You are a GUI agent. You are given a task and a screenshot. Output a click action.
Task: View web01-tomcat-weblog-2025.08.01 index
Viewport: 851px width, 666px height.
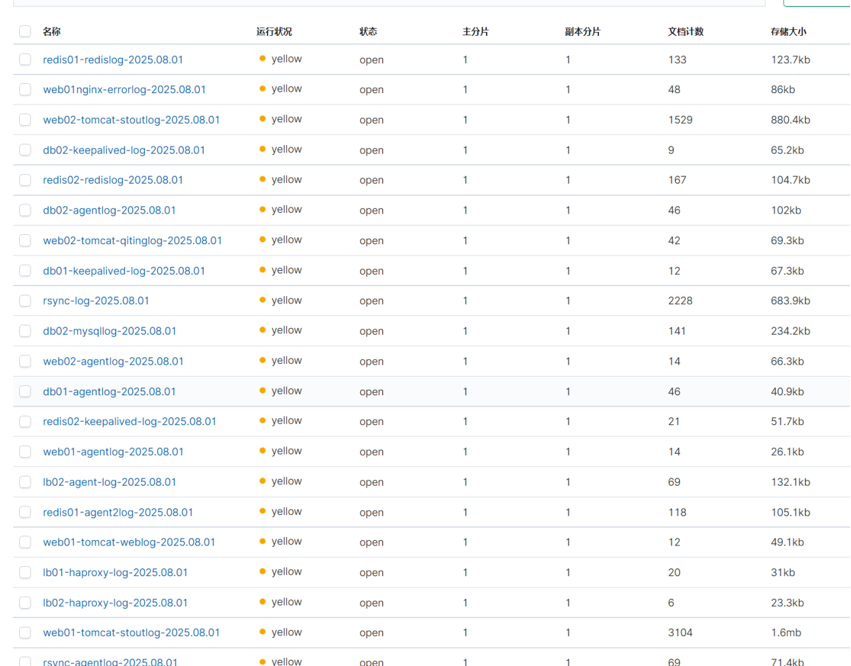[x=129, y=542]
